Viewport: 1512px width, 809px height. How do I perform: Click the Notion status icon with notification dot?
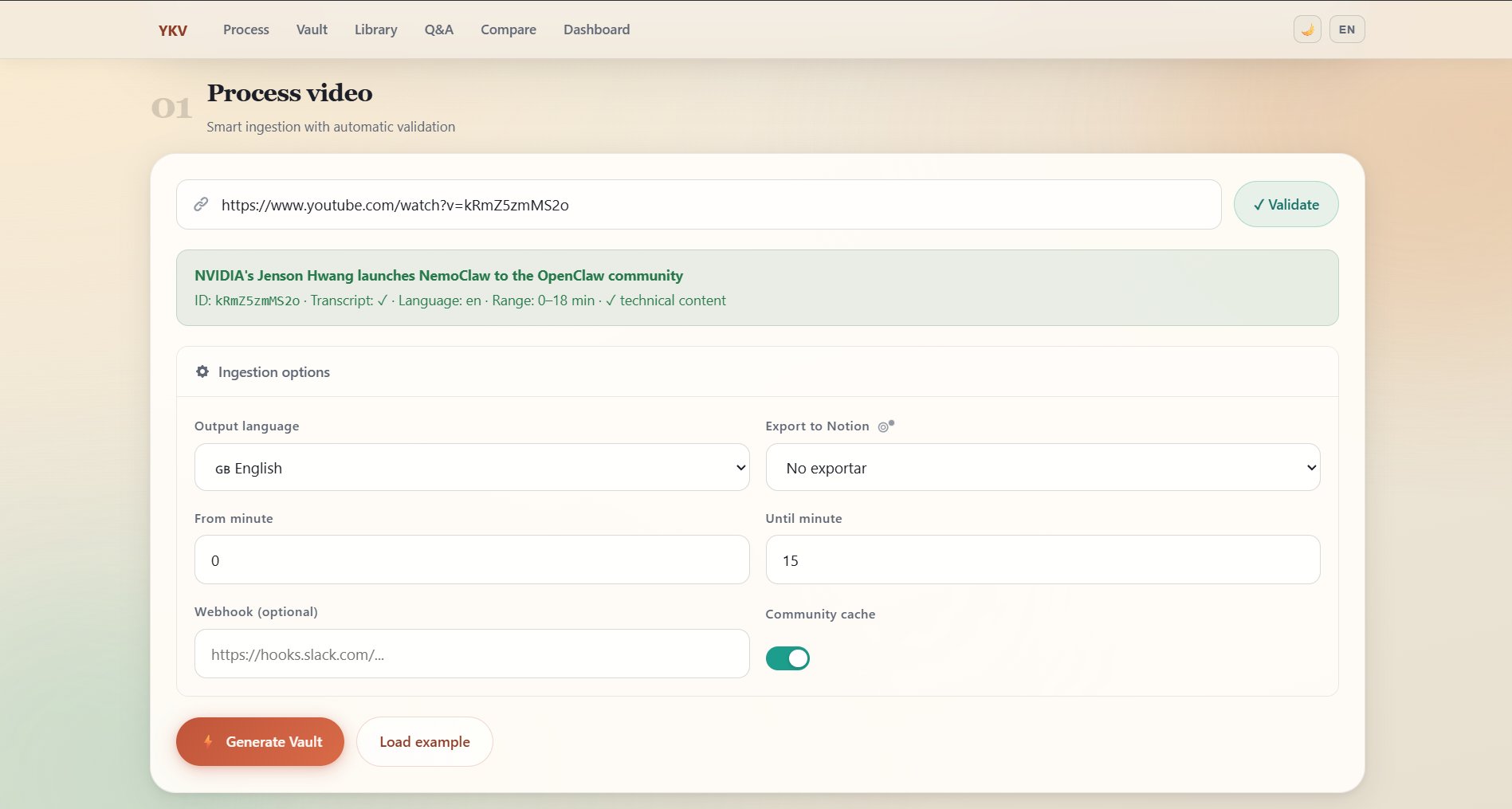tap(885, 426)
